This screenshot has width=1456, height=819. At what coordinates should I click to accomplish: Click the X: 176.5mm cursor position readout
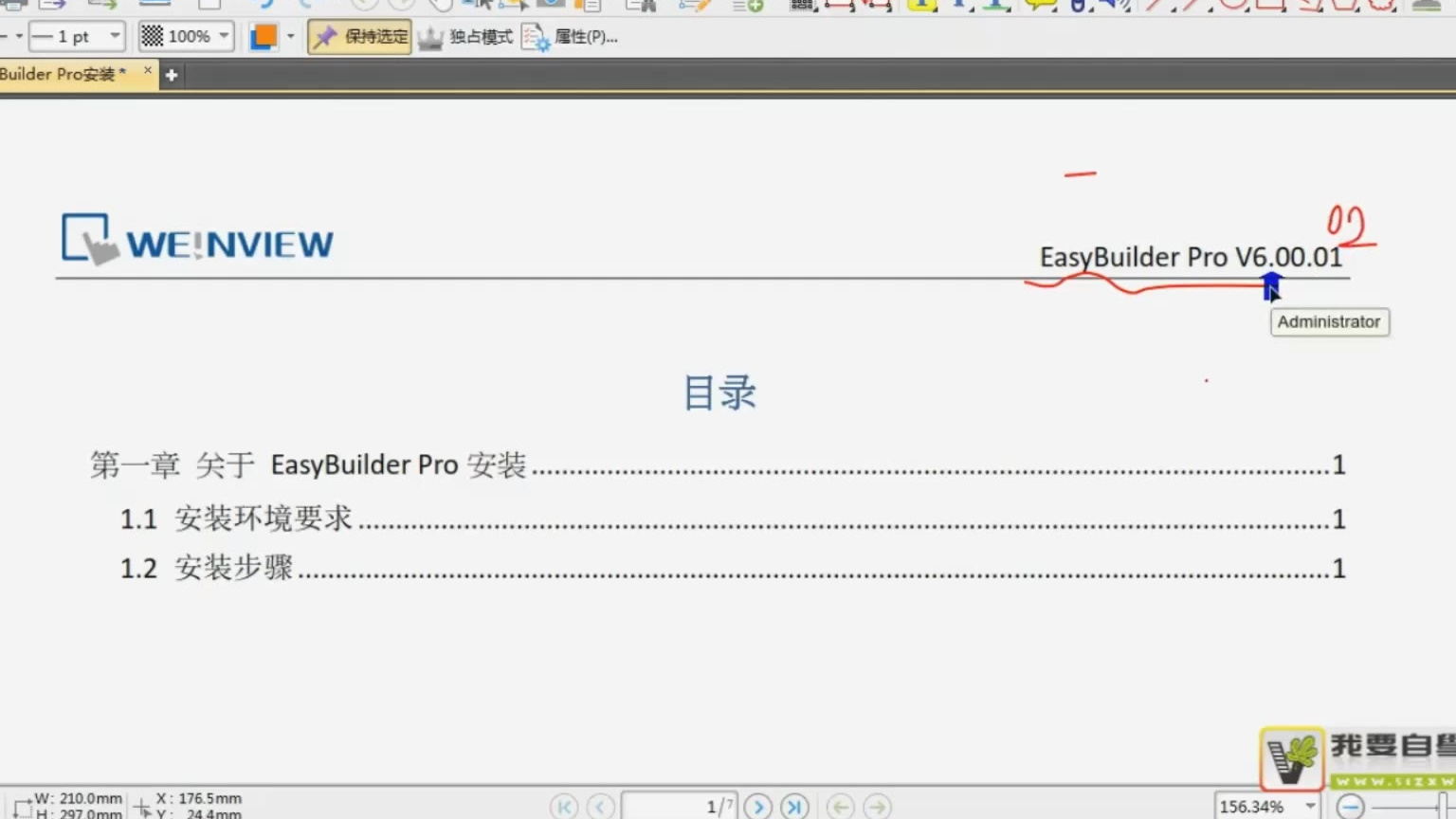[x=198, y=798]
